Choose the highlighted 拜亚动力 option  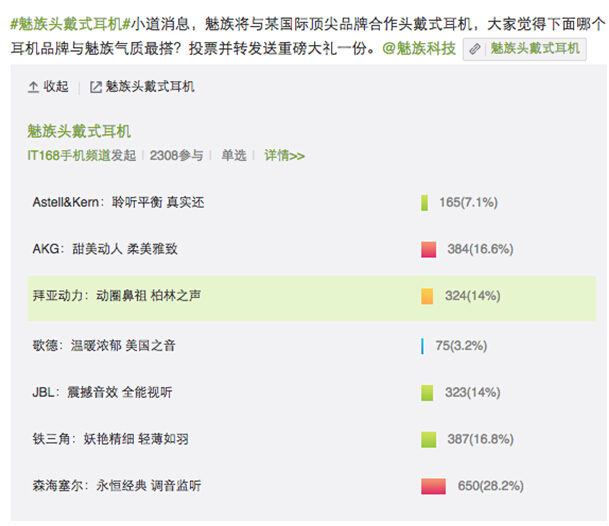(x=311, y=298)
